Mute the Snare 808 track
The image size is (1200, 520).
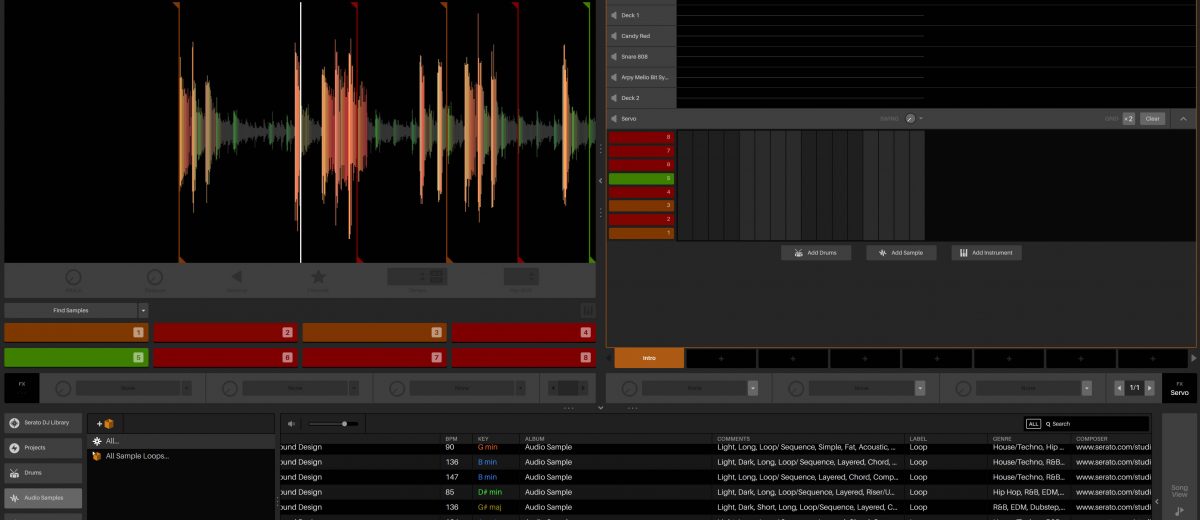[614, 57]
